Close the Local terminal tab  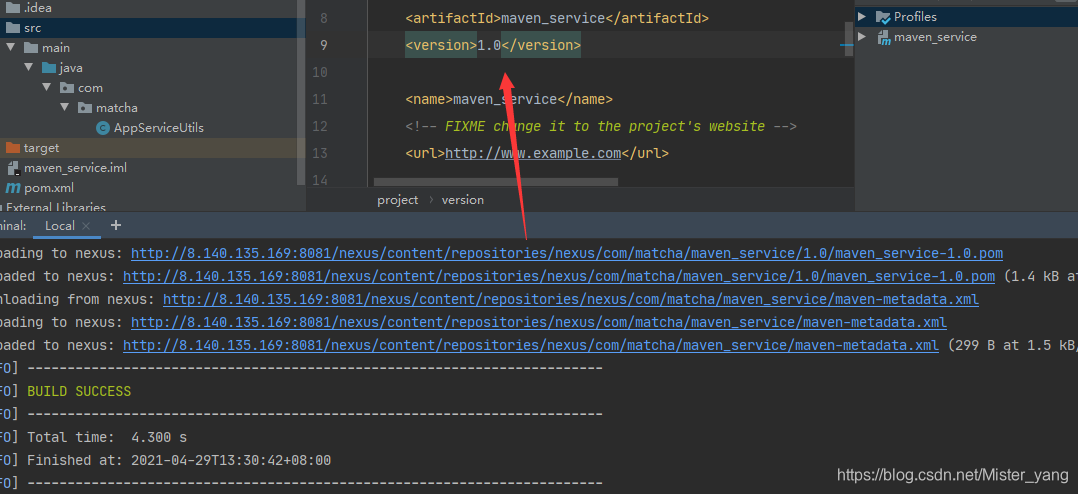[86, 226]
